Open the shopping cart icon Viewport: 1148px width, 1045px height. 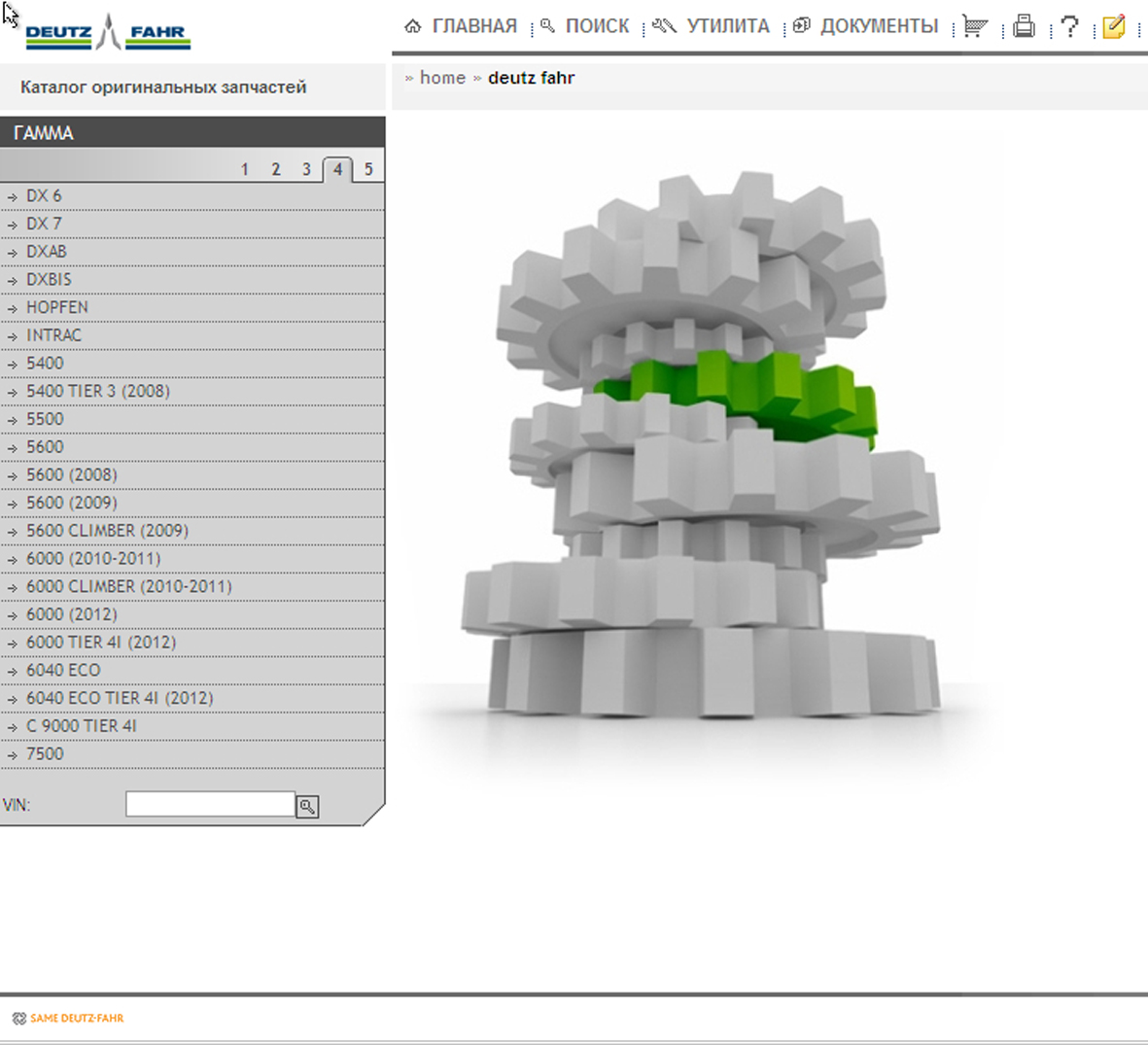tap(975, 27)
